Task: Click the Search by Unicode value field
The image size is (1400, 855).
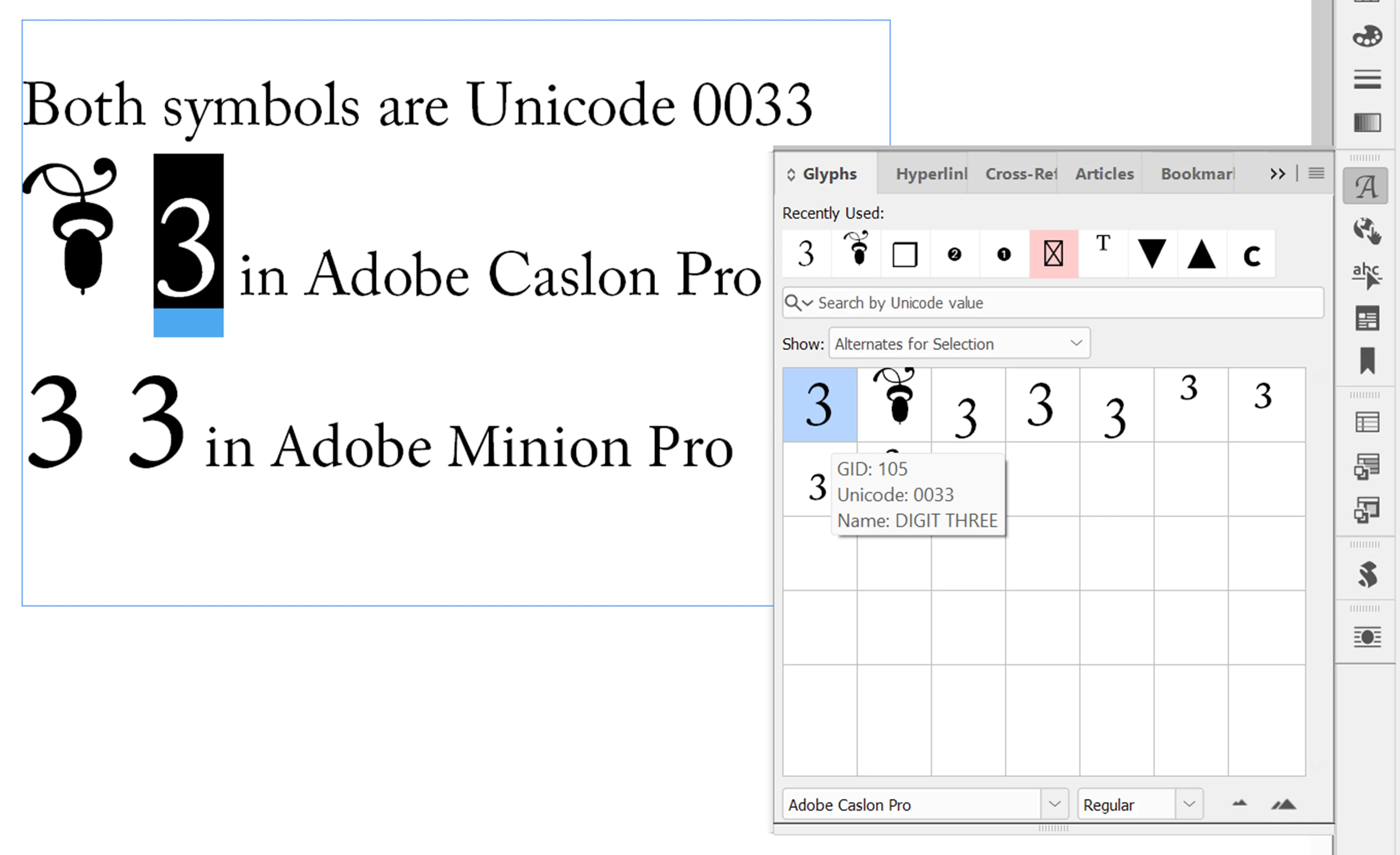Action: [x=1068, y=303]
